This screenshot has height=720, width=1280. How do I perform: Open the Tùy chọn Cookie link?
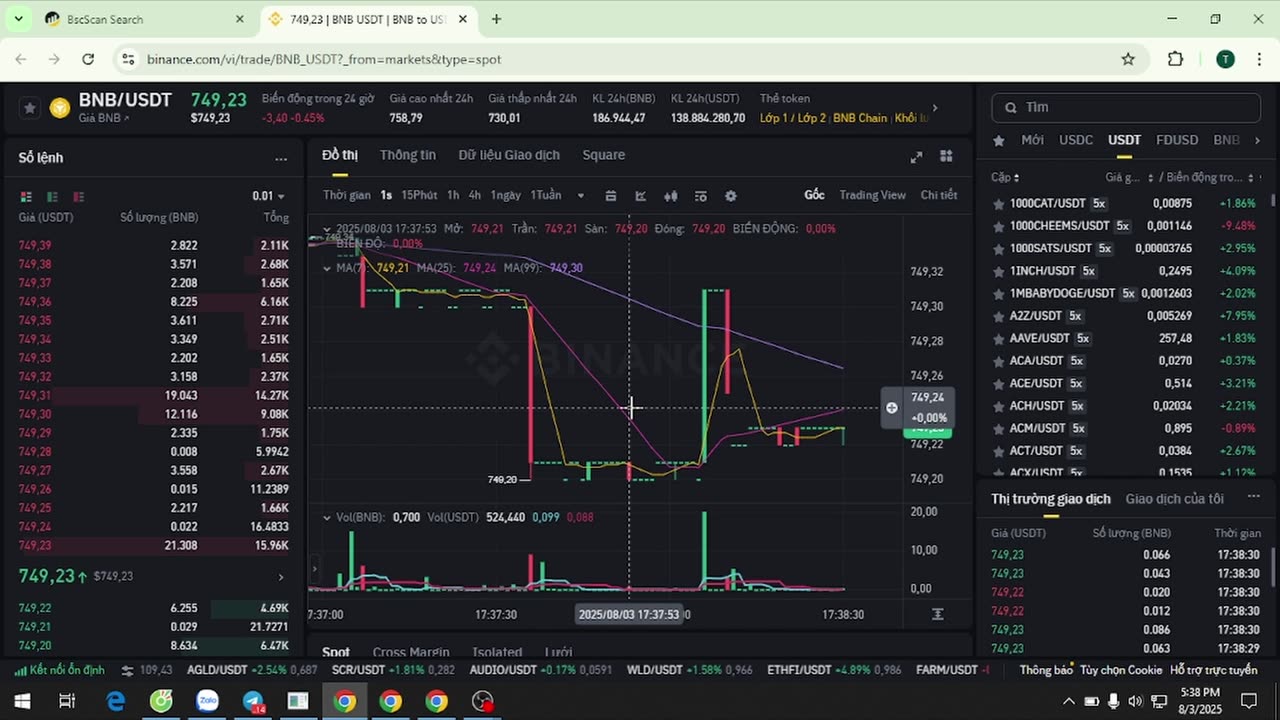click(1121, 670)
